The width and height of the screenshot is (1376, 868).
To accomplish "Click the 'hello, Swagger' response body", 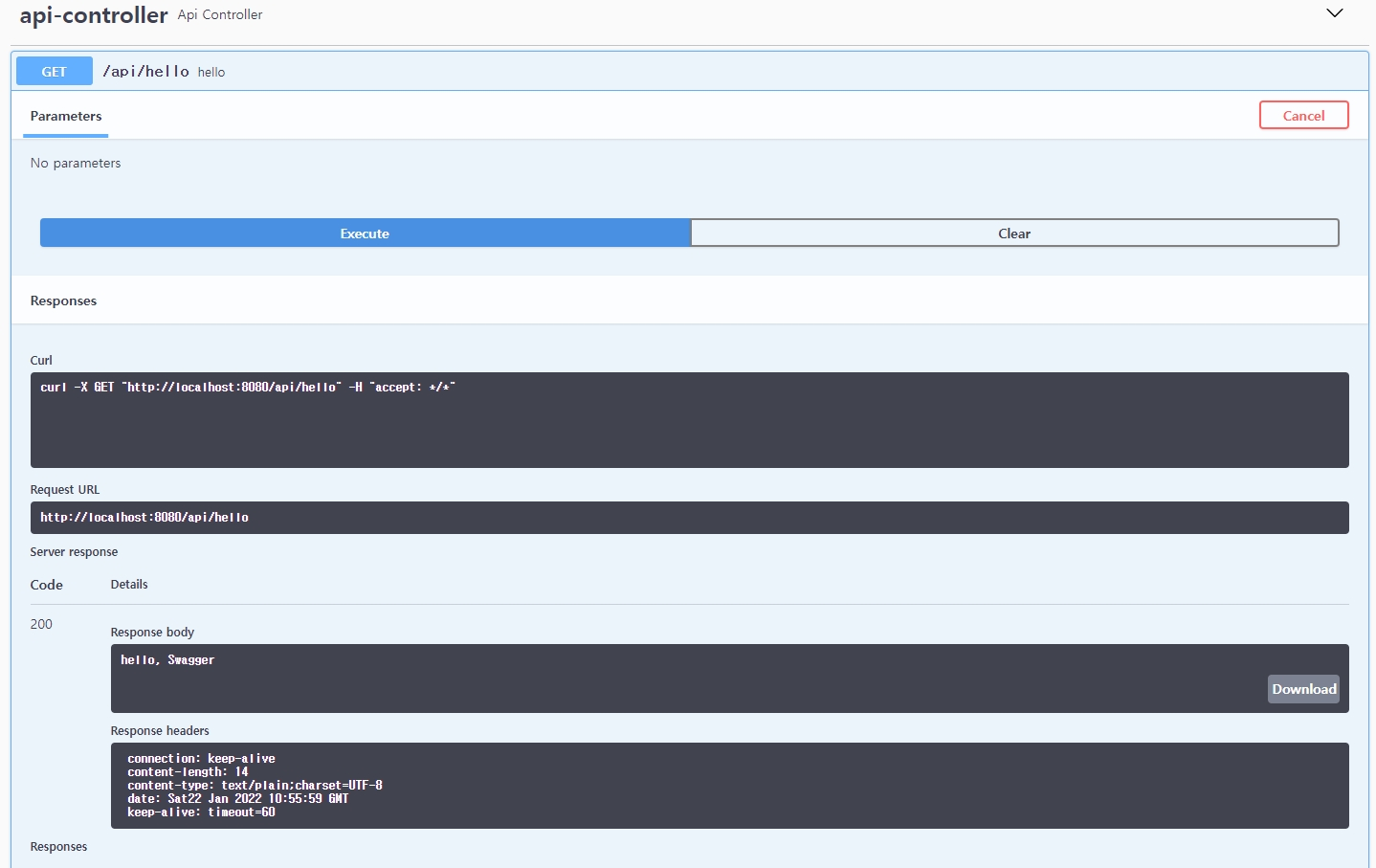I will pyautogui.click(x=167, y=660).
